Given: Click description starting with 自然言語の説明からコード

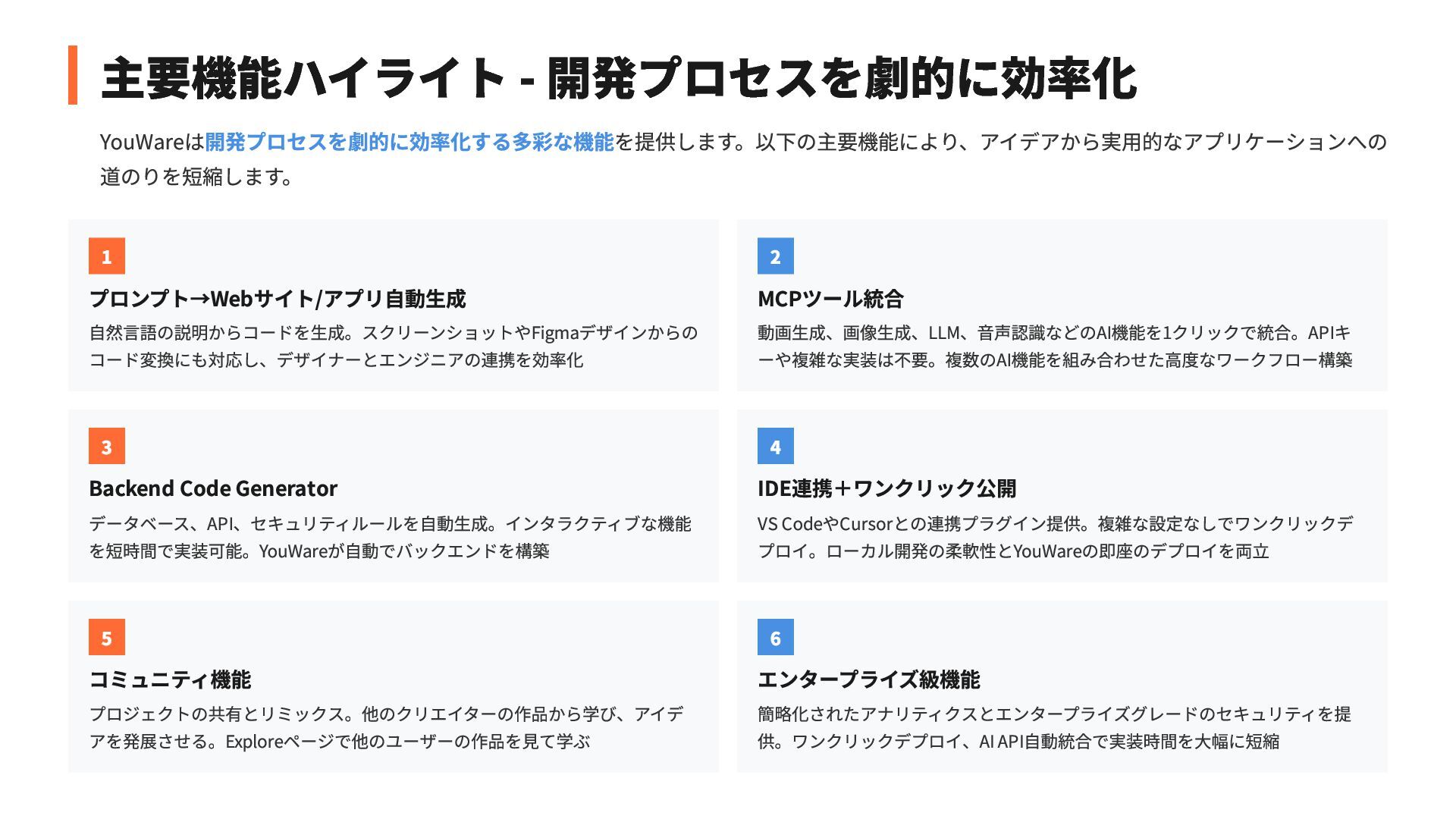Looking at the screenshot, I should point(393,346).
